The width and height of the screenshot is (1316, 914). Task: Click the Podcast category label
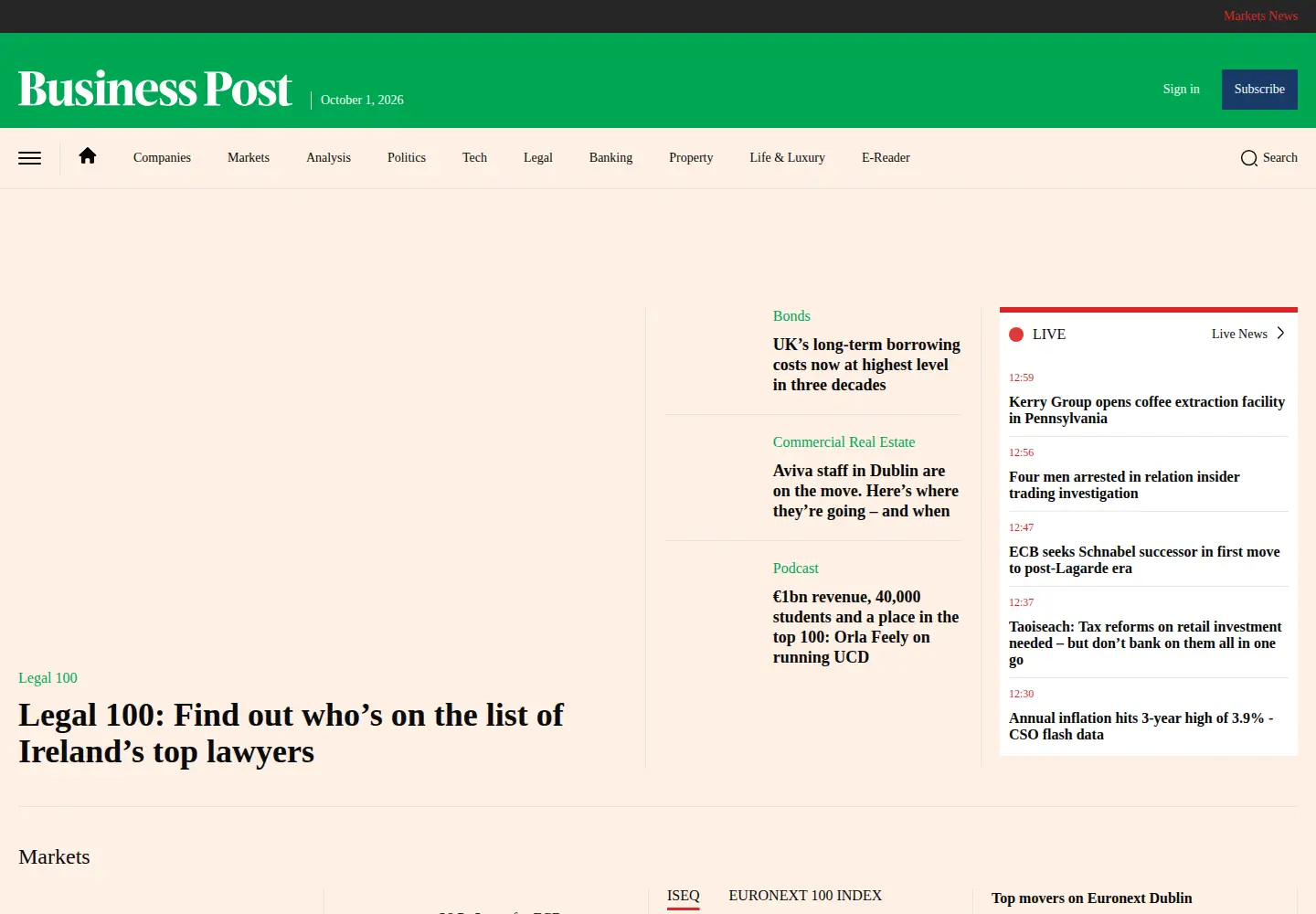coord(795,569)
